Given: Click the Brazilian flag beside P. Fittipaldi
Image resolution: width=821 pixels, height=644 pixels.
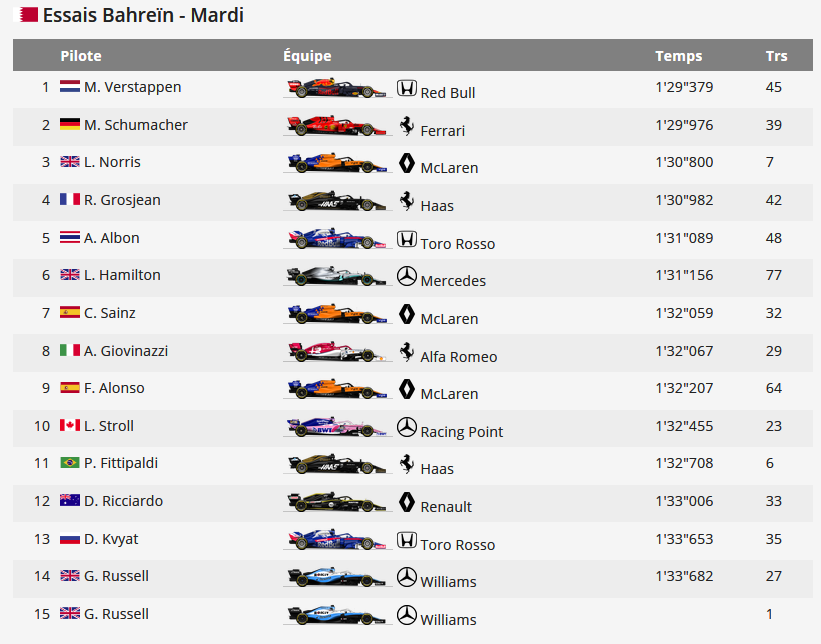Looking at the screenshot, I should coord(70,463).
